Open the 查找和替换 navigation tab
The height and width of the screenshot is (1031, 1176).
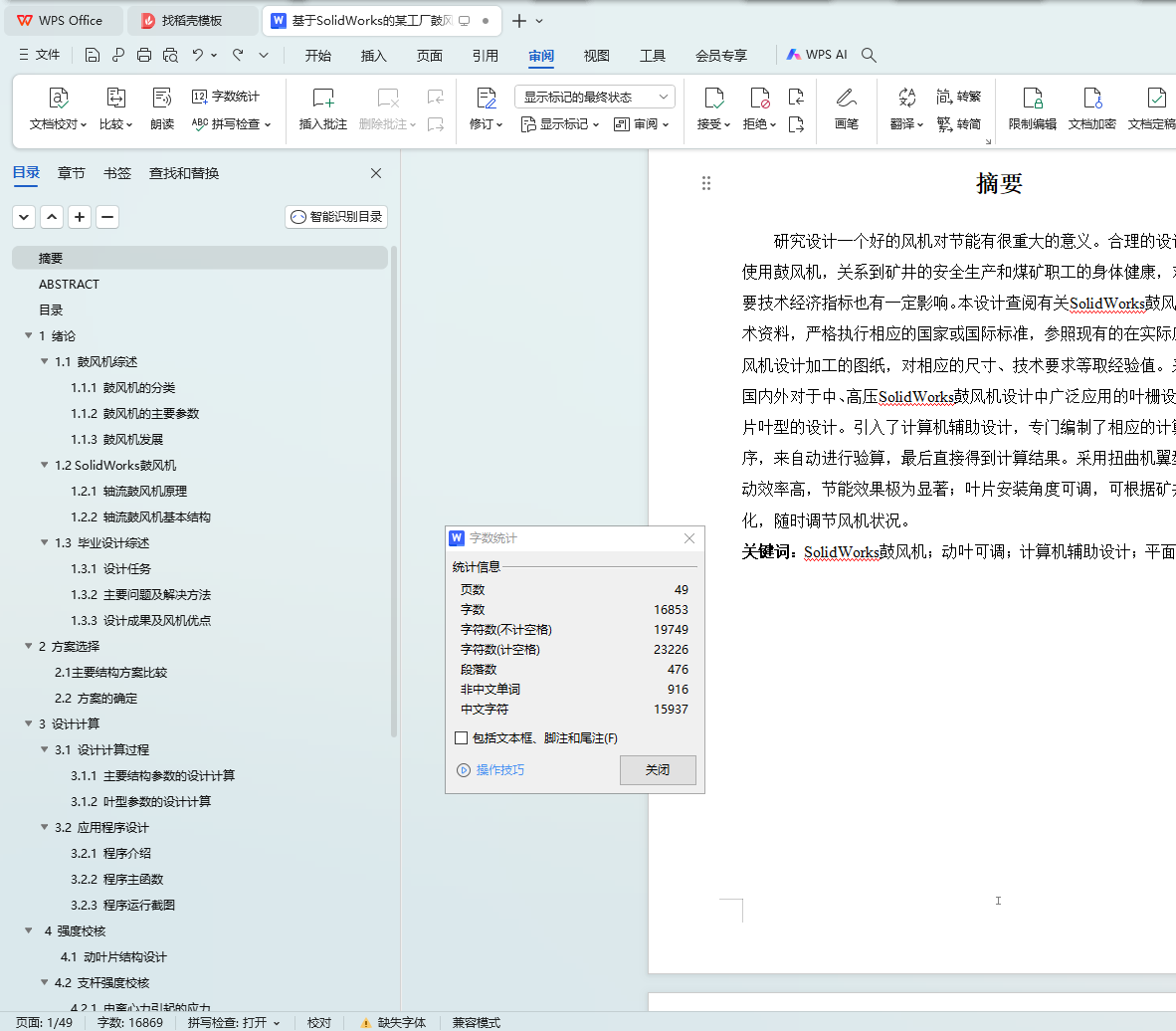(x=184, y=173)
